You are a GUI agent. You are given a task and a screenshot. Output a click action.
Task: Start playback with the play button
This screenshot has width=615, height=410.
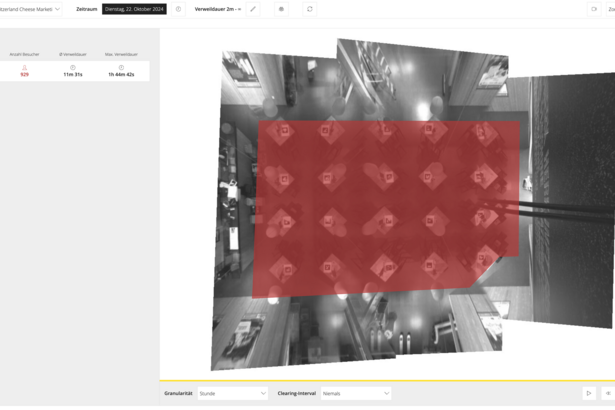tap(589, 393)
